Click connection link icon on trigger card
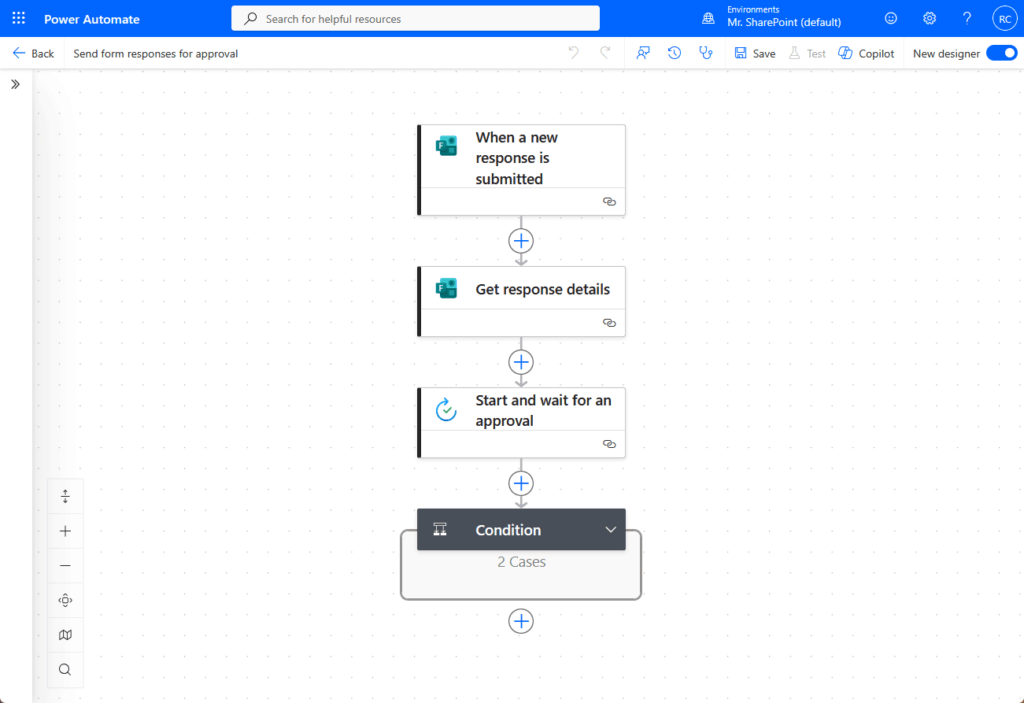The width and height of the screenshot is (1024, 703). click(x=609, y=201)
